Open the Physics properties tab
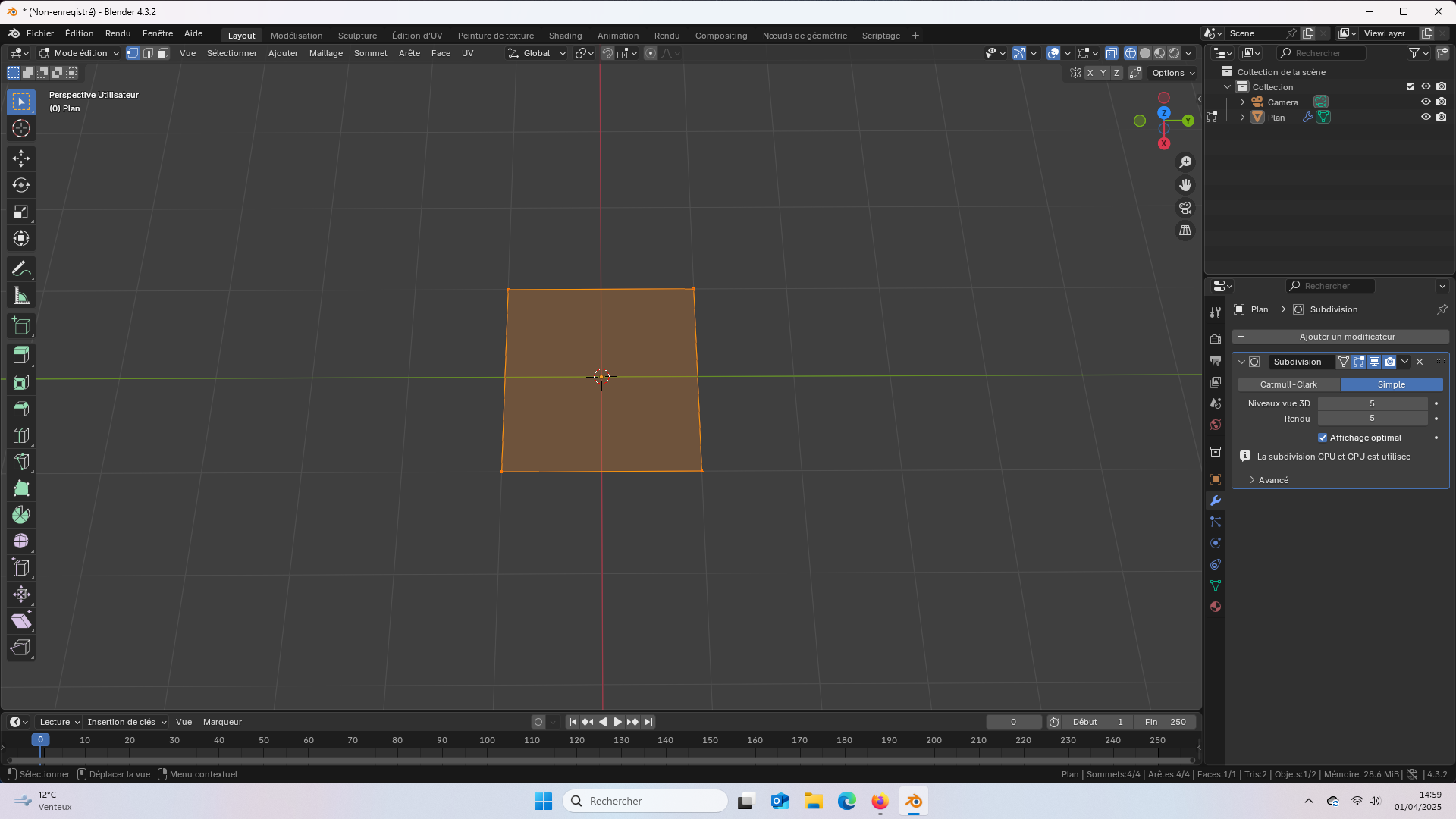 (x=1216, y=543)
